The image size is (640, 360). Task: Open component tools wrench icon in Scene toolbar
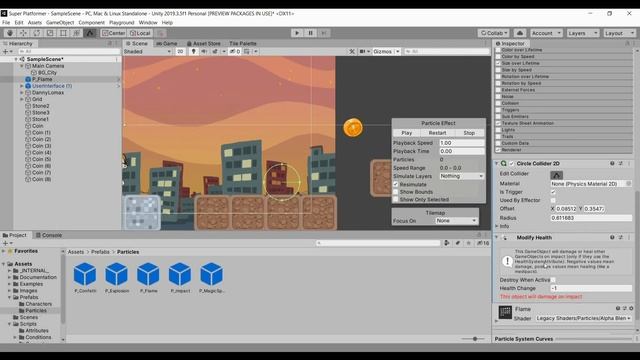pos(352,51)
